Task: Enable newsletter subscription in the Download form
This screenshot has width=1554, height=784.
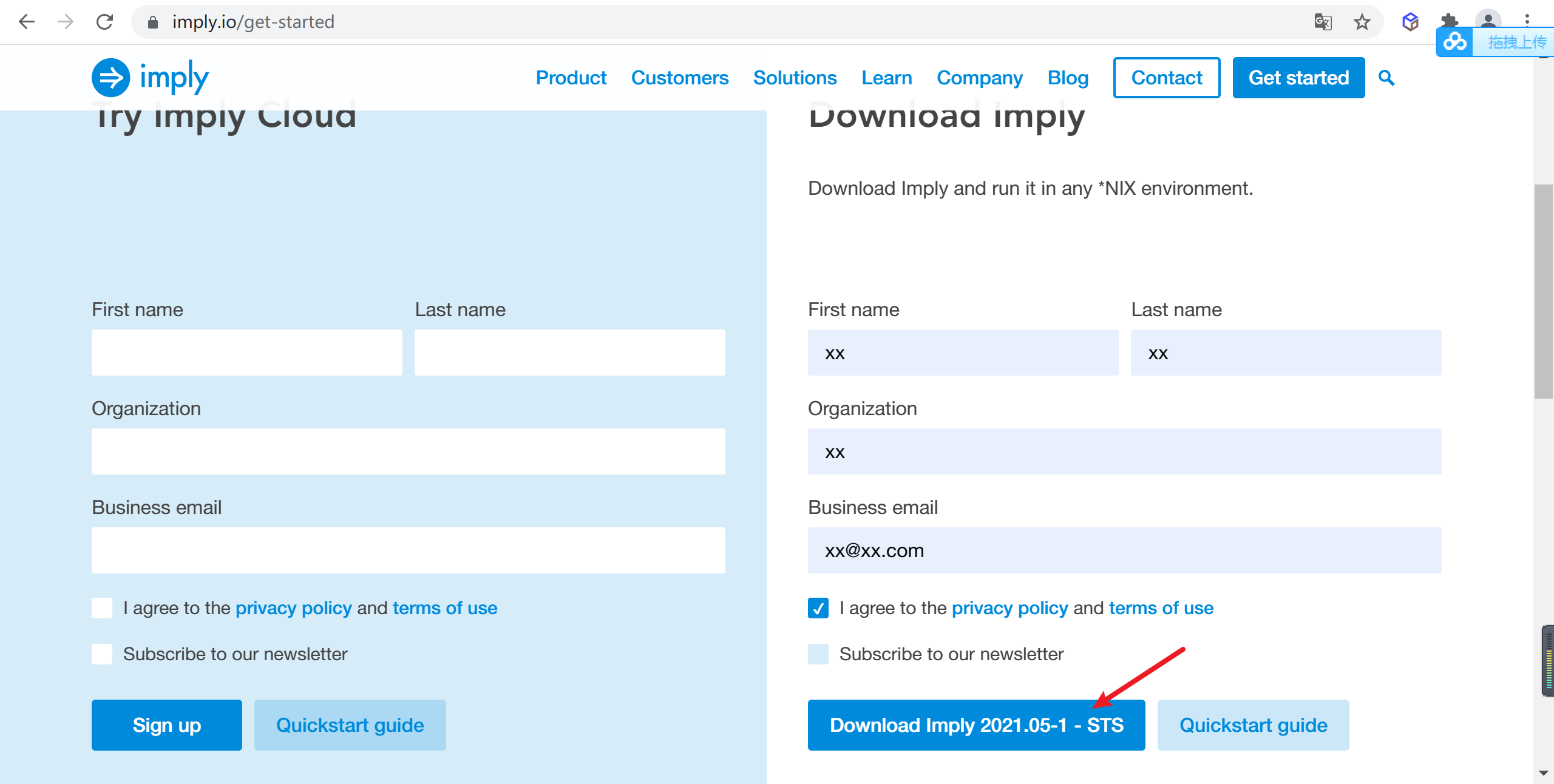Action: (x=818, y=654)
